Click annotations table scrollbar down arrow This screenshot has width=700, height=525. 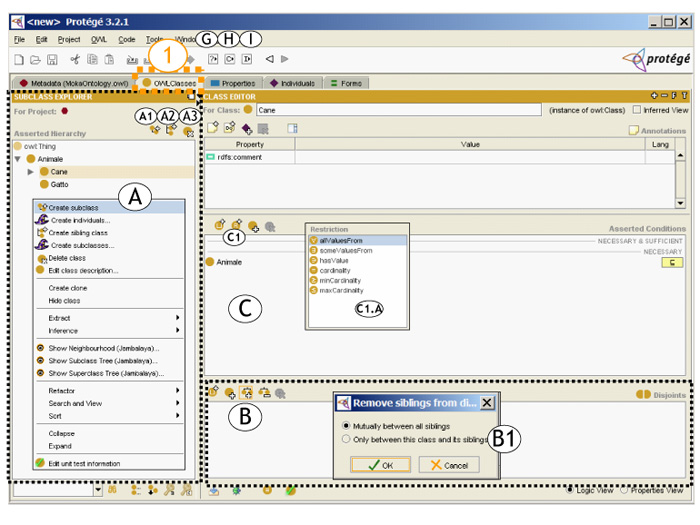point(680,203)
